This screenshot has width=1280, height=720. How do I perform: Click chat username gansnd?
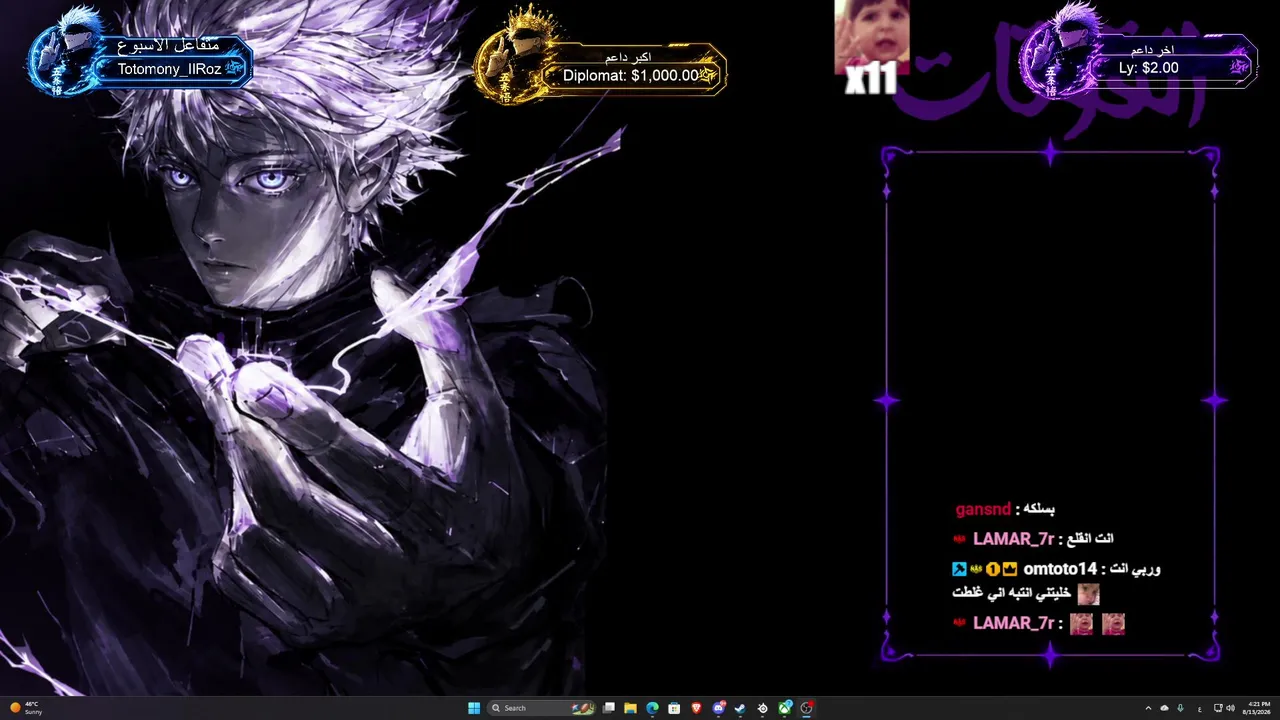[983, 509]
